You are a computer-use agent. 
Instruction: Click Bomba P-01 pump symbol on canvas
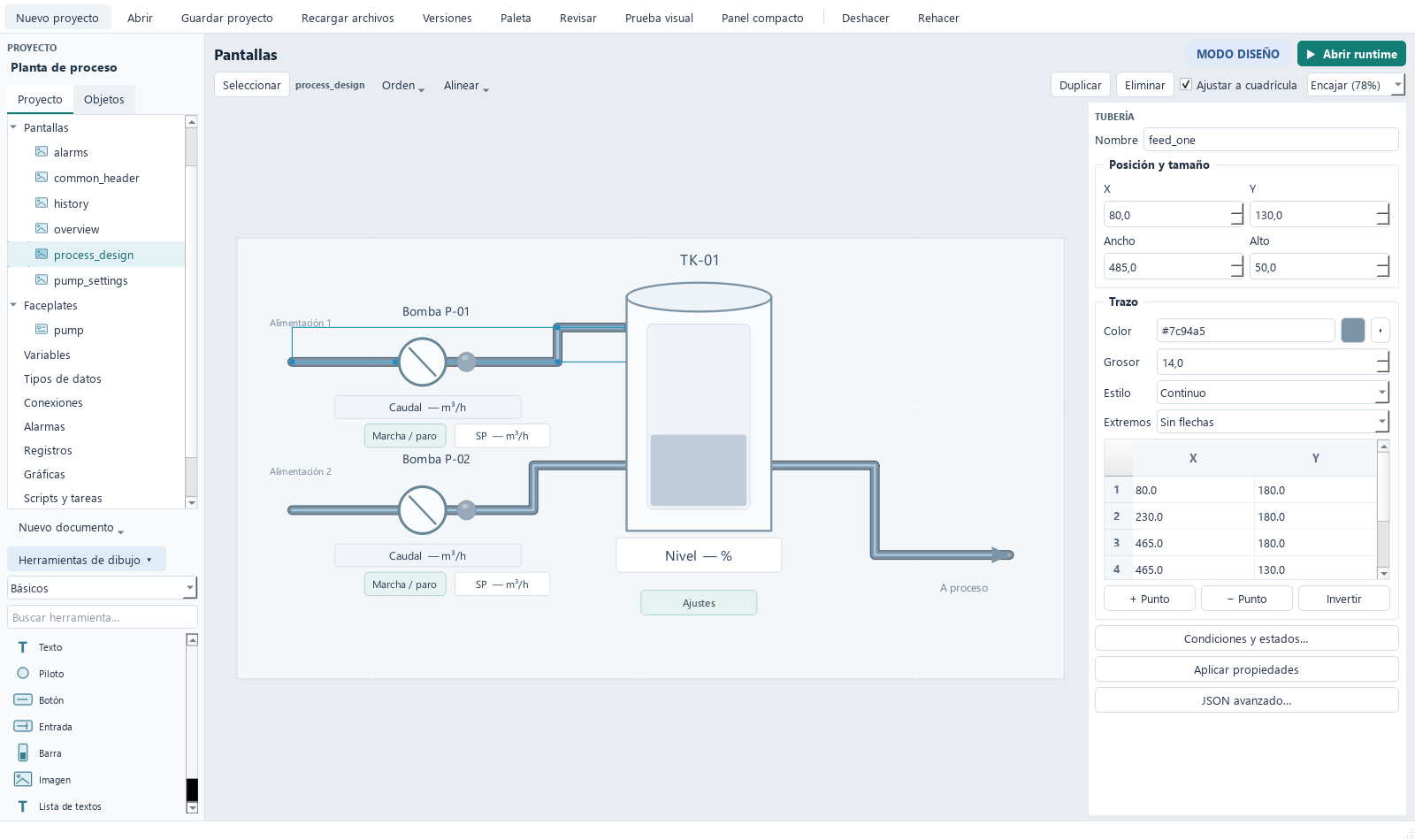click(x=423, y=362)
